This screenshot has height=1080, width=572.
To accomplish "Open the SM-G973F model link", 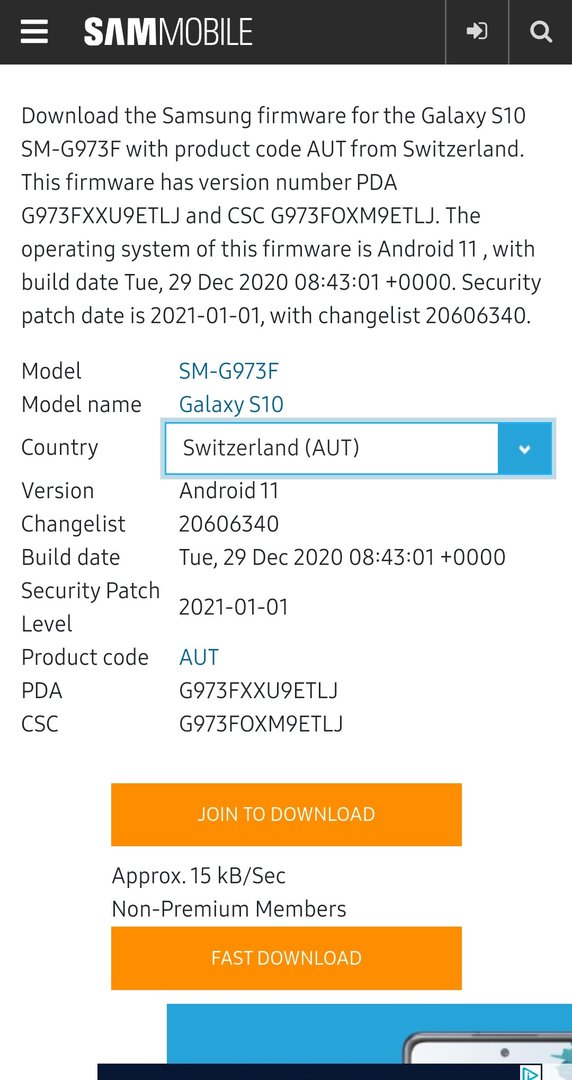I will (x=229, y=371).
